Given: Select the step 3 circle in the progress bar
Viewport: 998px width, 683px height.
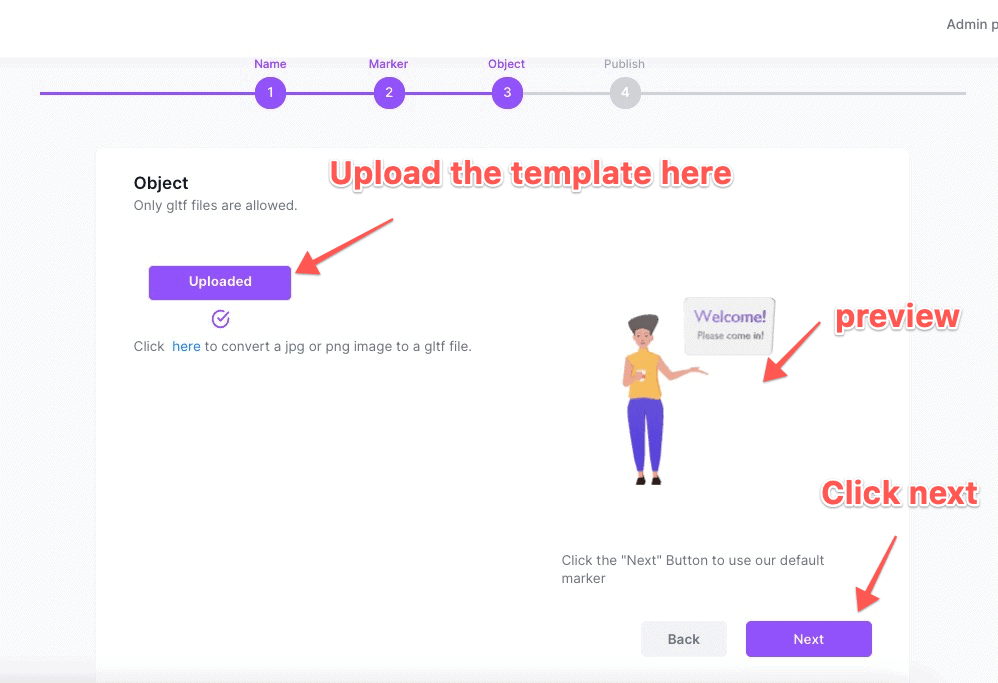Looking at the screenshot, I should [x=507, y=93].
